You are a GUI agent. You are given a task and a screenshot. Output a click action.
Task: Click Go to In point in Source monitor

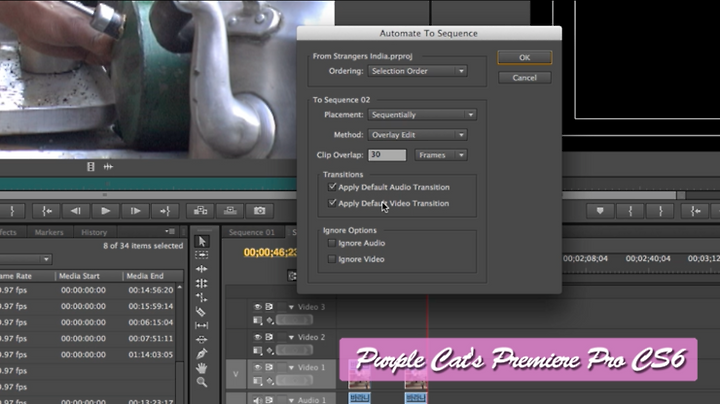pyautogui.click(x=47, y=211)
